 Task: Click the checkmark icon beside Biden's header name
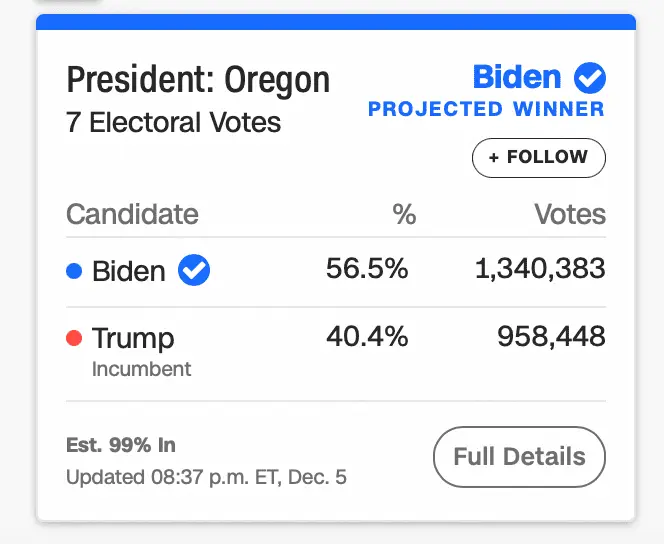click(x=590, y=77)
